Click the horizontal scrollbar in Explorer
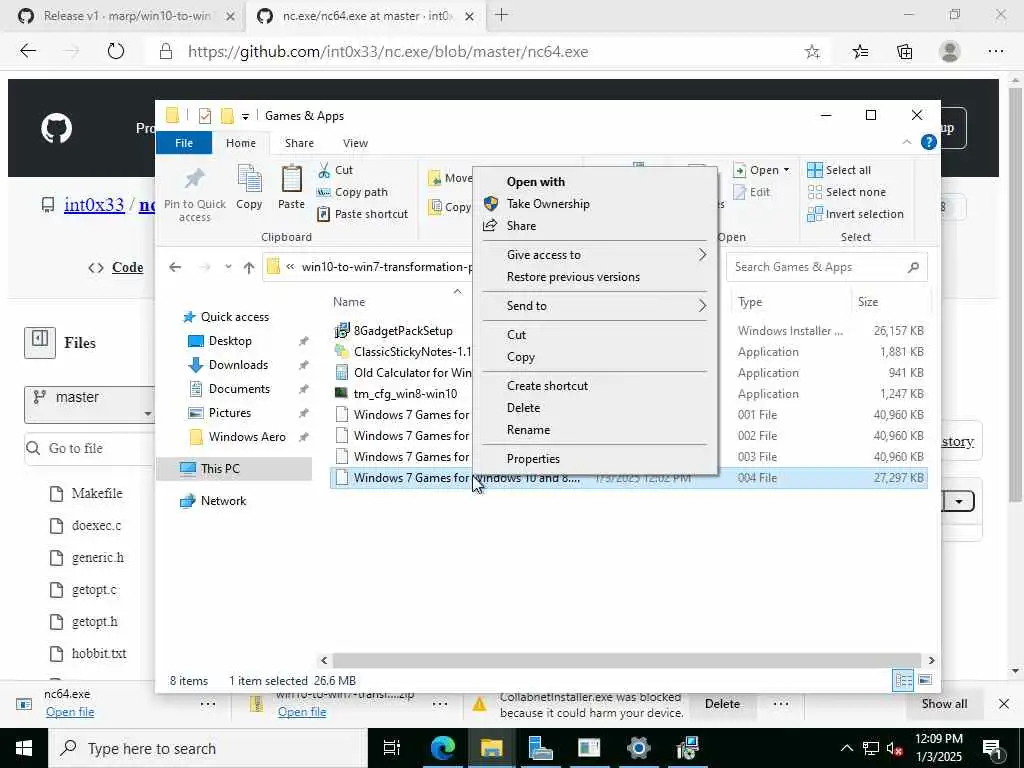The image size is (1024, 768). pos(627,660)
